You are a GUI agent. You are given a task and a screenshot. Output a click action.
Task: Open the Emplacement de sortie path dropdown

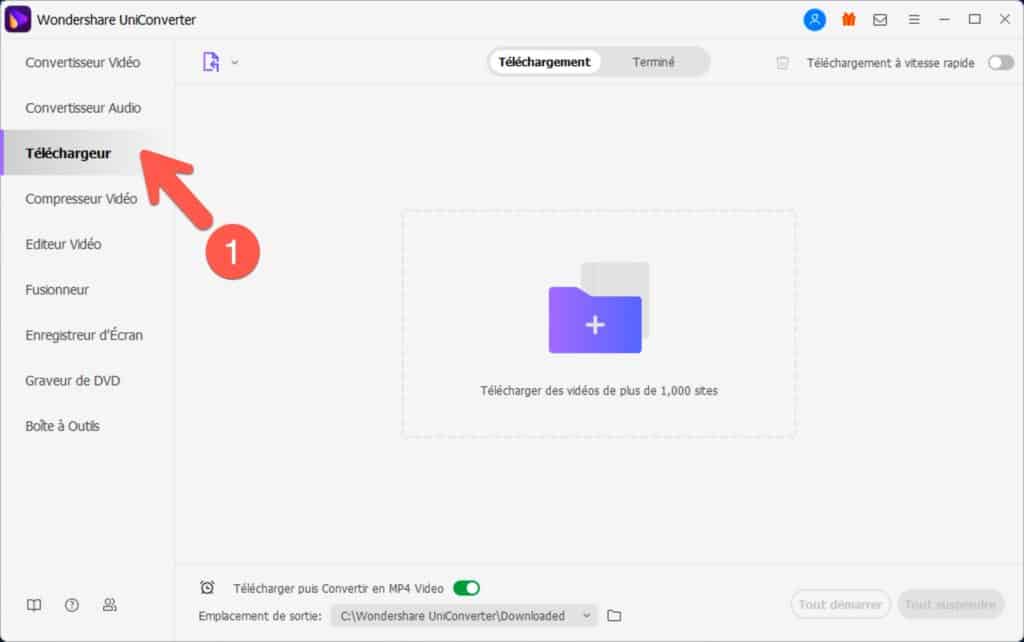586,616
